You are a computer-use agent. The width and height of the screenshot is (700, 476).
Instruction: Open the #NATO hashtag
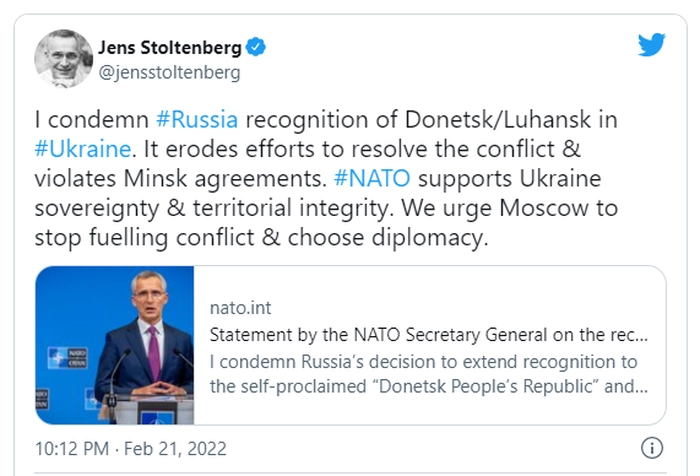(x=372, y=178)
